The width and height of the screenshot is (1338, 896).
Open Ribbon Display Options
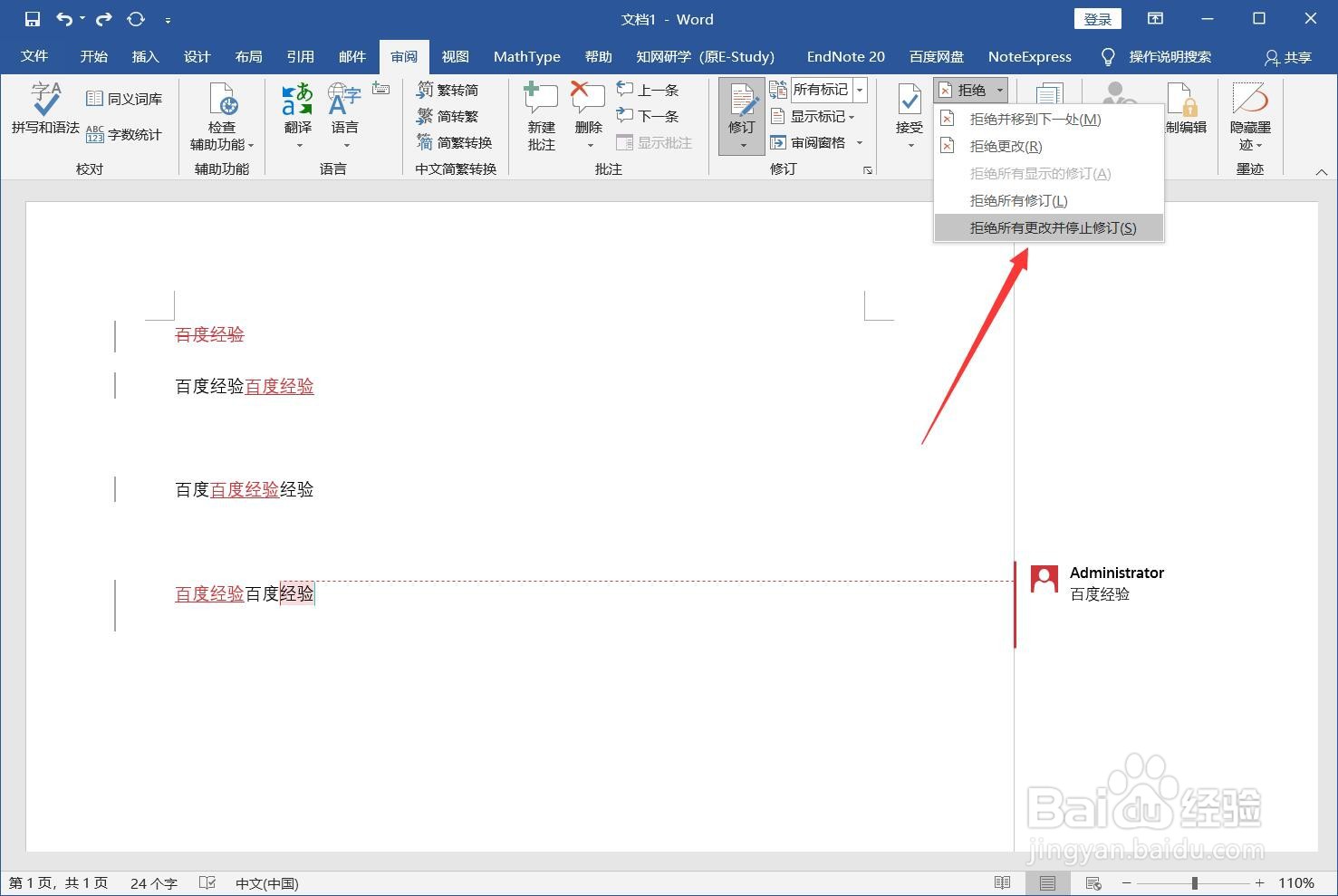click(1155, 19)
